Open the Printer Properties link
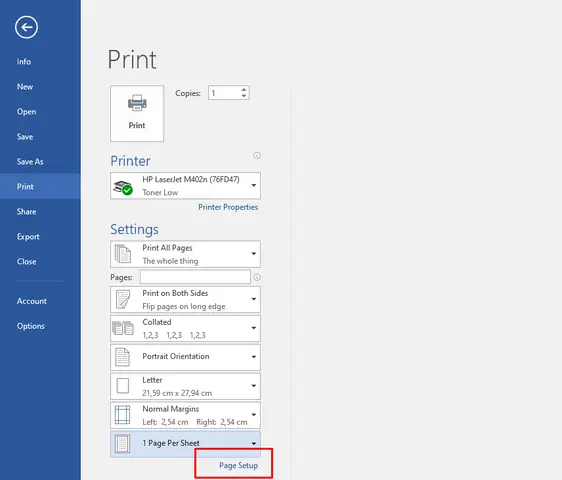 tap(228, 207)
